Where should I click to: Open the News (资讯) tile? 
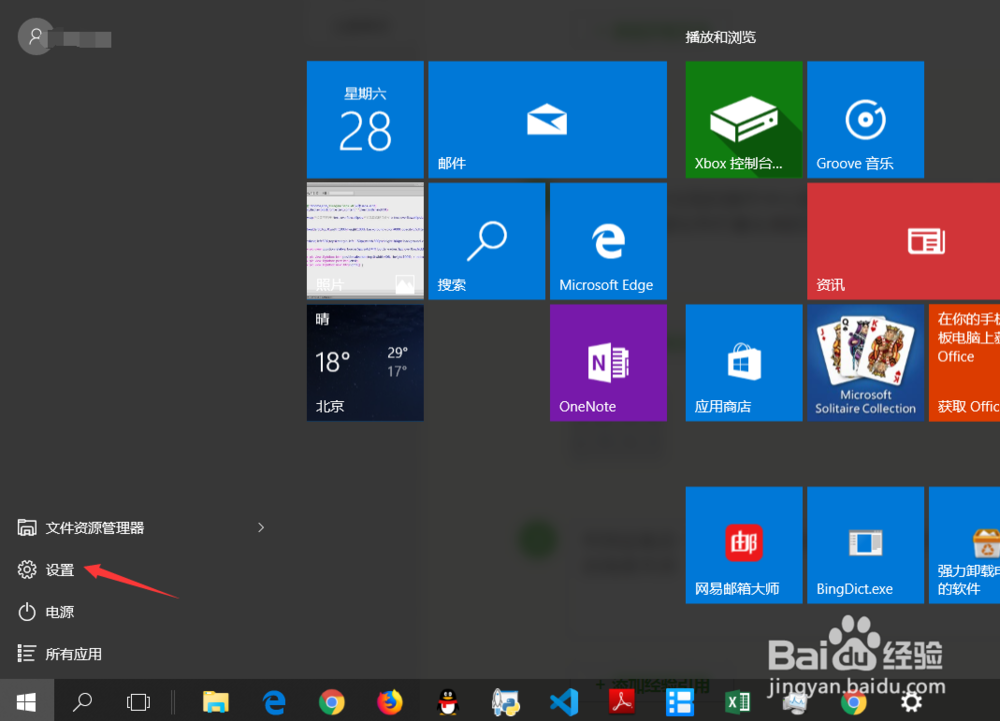904,241
